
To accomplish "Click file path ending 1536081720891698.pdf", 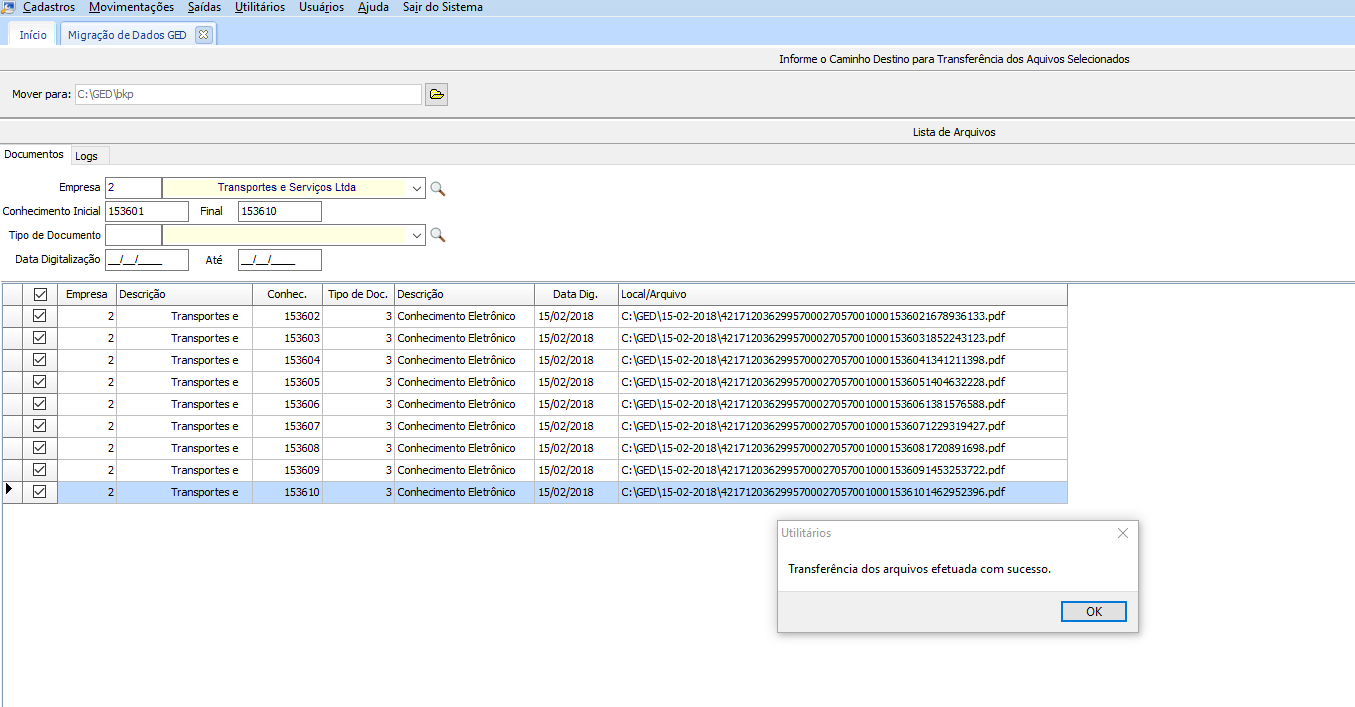I will point(813,448).
